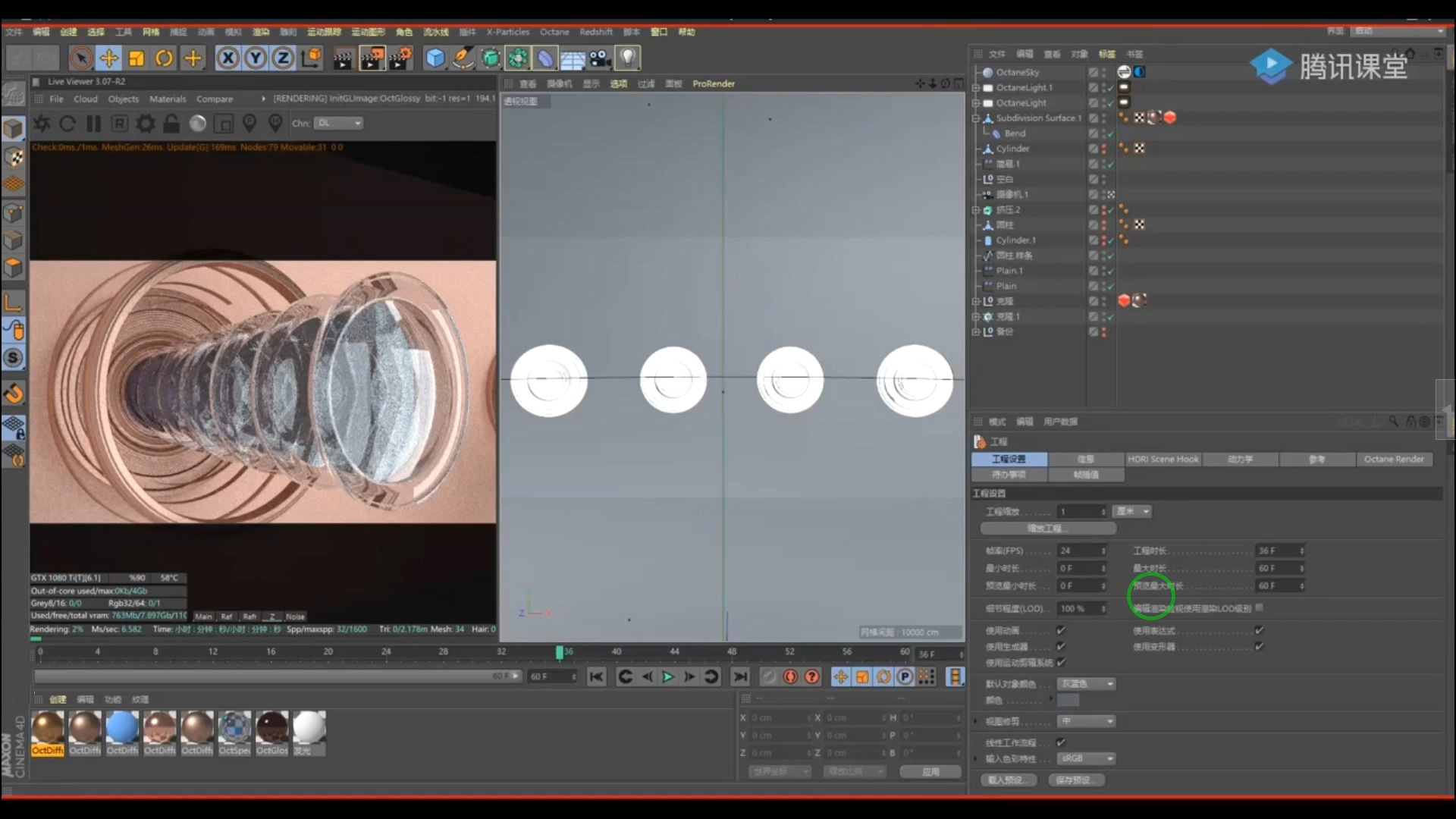Click the pause render icon in Live Viewer
Image resolution: width=1456 pixels, height=819 pixels.
coord(93,124)
